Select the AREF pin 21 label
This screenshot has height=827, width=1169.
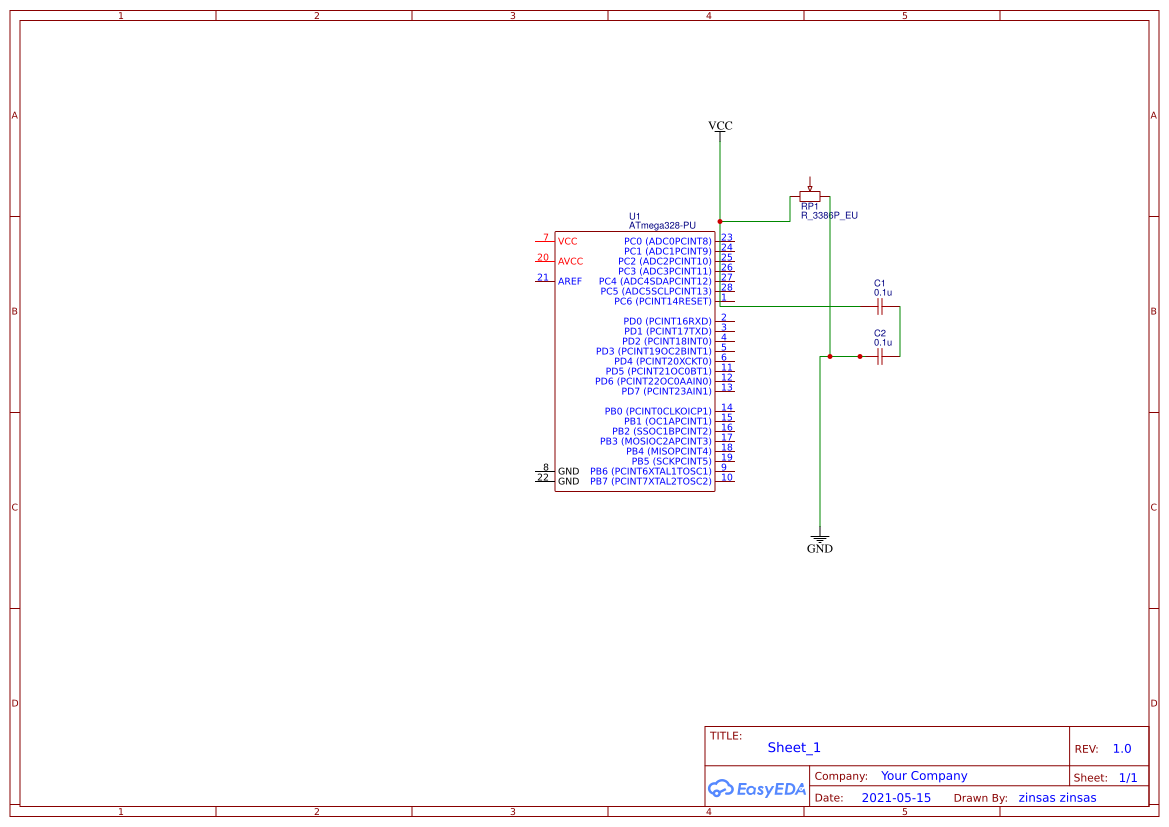[x=568, y=281]
